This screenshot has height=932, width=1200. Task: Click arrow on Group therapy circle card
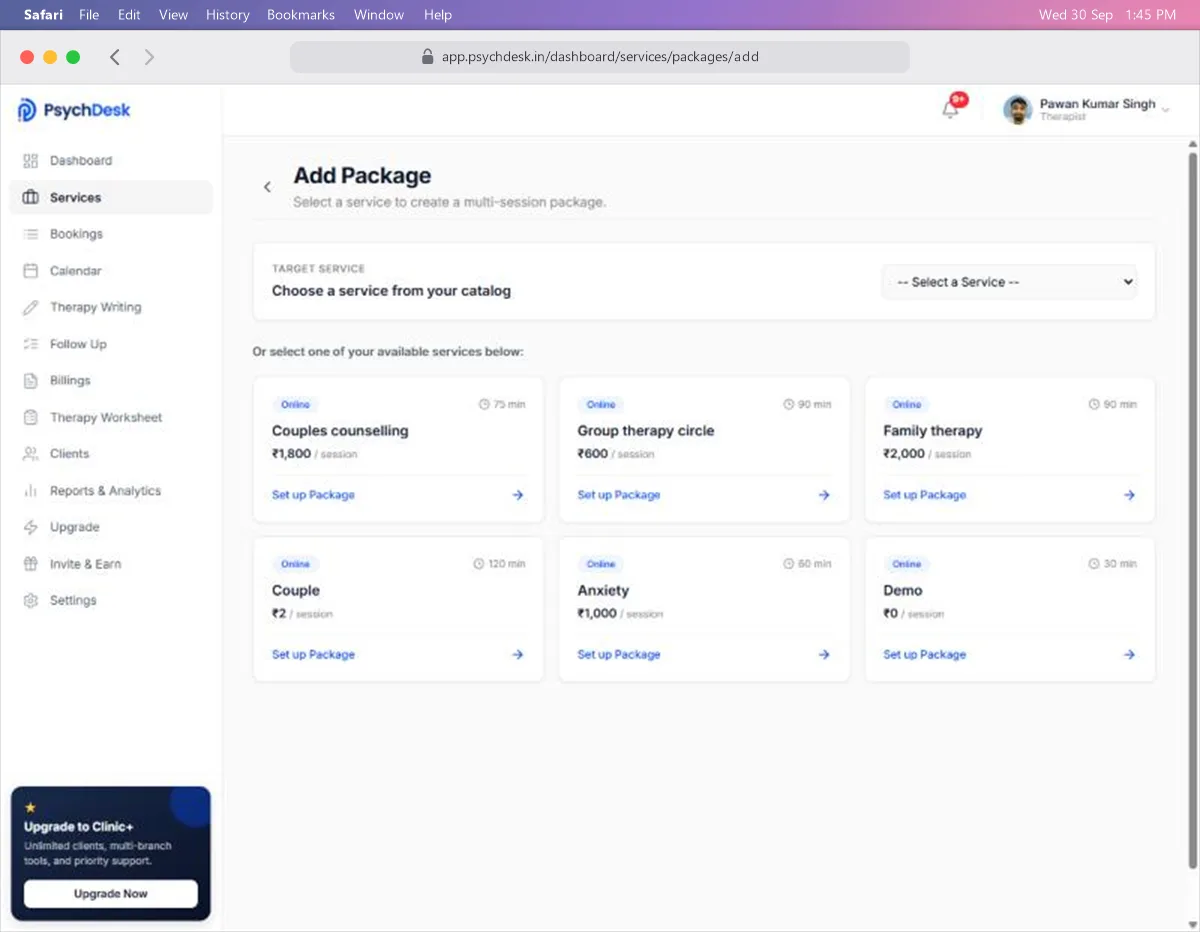click(824, 495)
